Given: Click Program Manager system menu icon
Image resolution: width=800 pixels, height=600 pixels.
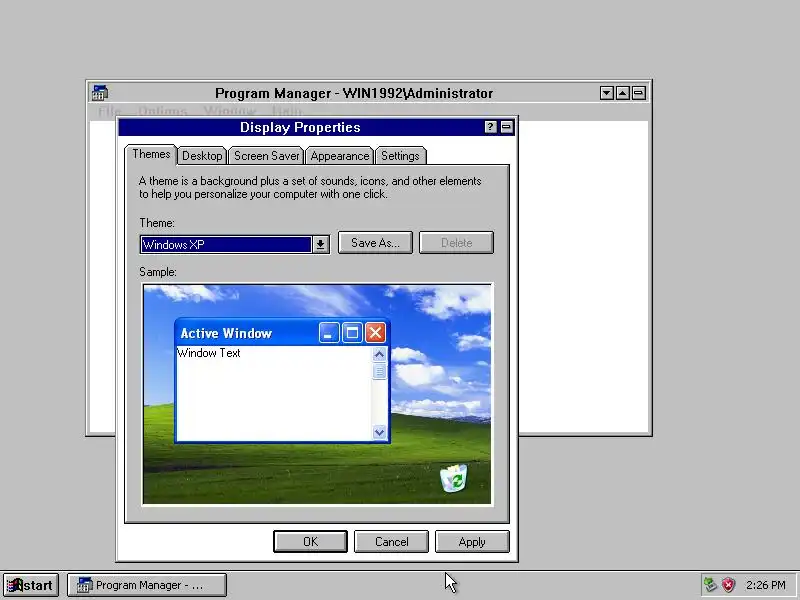Looking at the screenshot, I should click(99, 93).
